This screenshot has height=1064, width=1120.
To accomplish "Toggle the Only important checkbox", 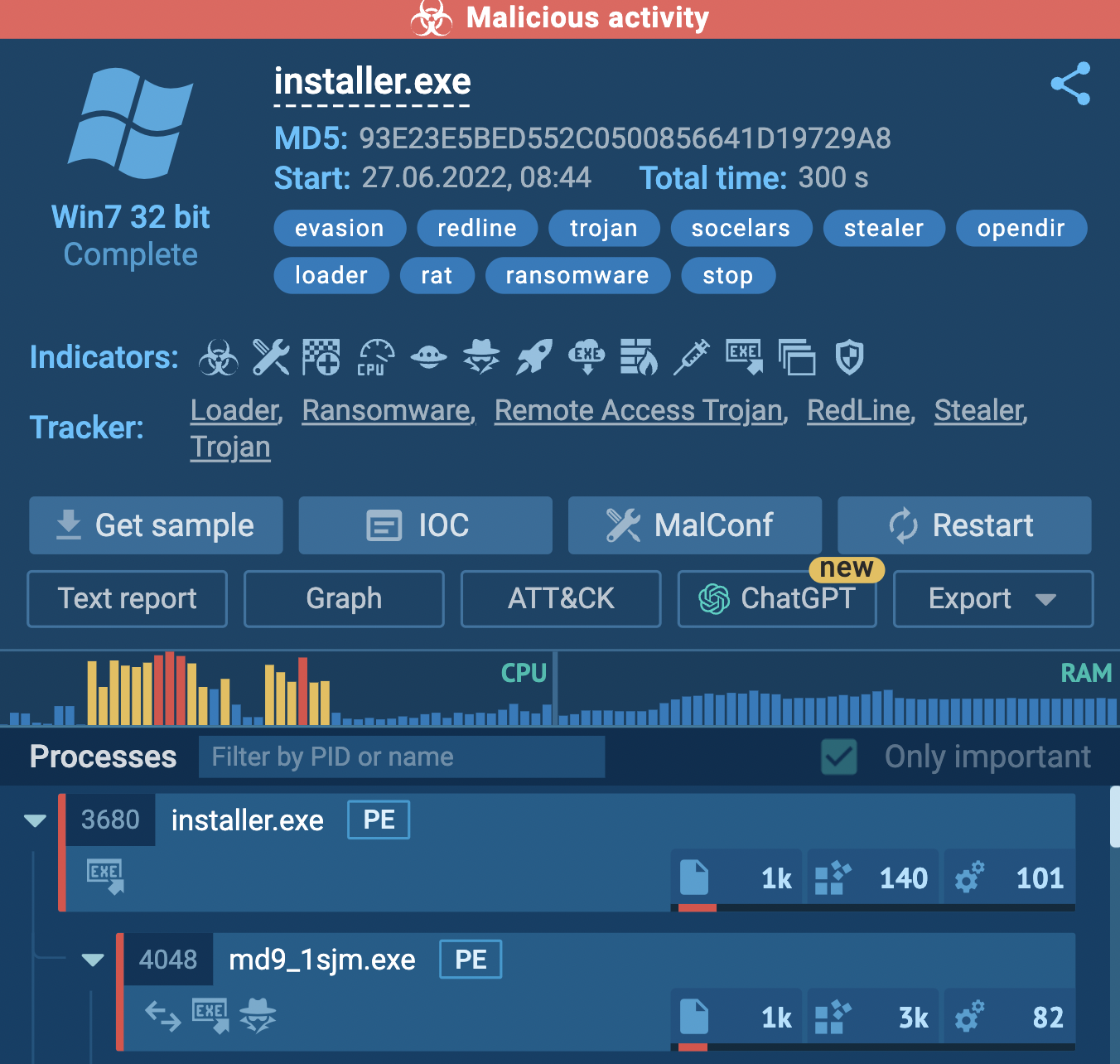I will coord(839,757).
